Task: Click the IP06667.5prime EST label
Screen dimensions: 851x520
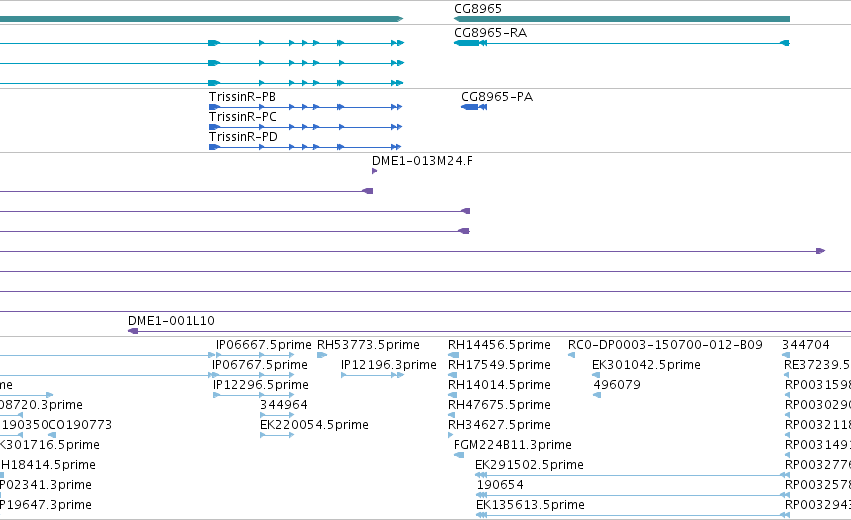Action: pyautogui.click(x=263, y=345)
